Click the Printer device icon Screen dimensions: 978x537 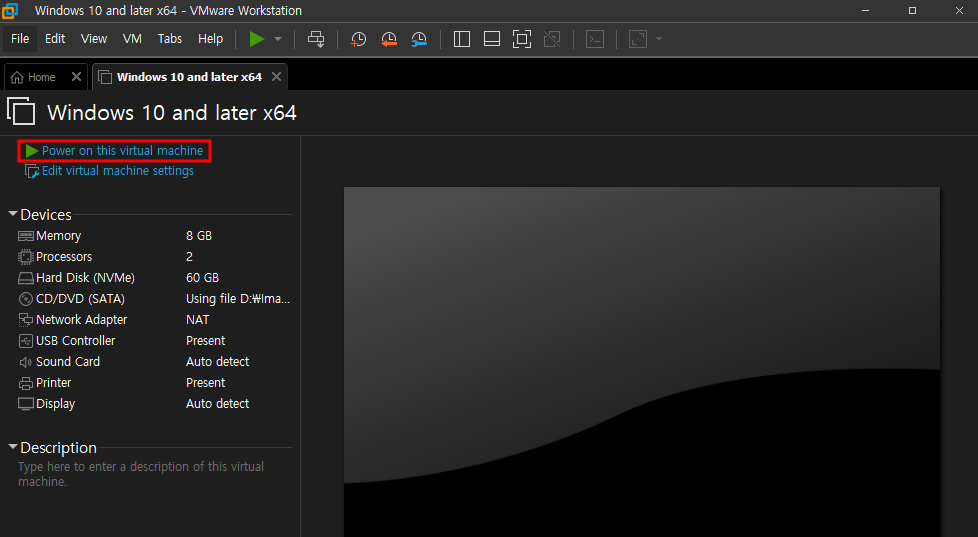click(26, 383)
